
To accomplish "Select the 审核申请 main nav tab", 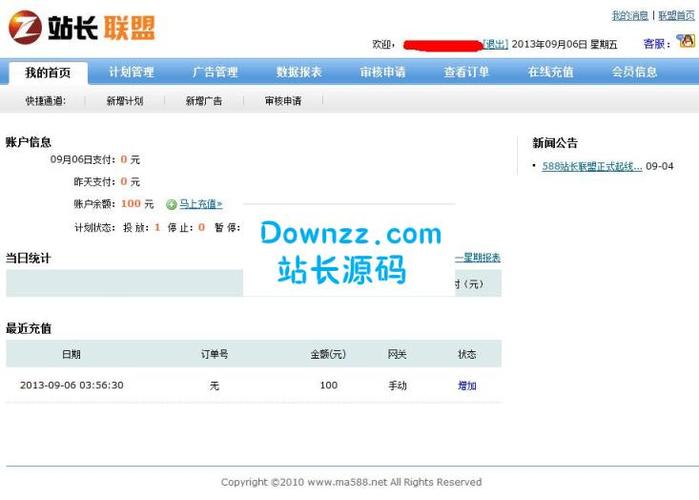I will (383, 72).
